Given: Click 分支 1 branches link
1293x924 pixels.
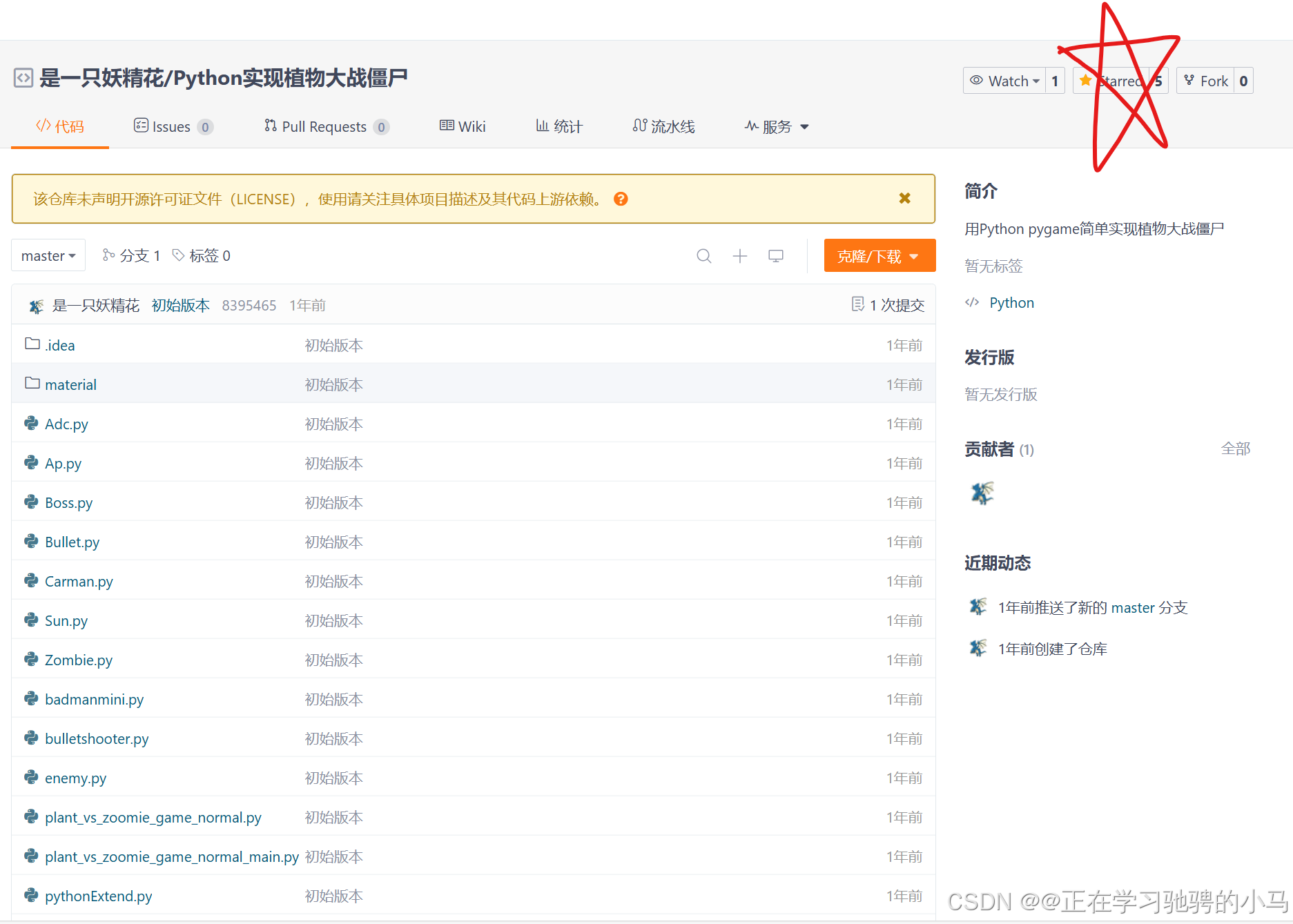Looking at the screenshot, I should (131, 255).
